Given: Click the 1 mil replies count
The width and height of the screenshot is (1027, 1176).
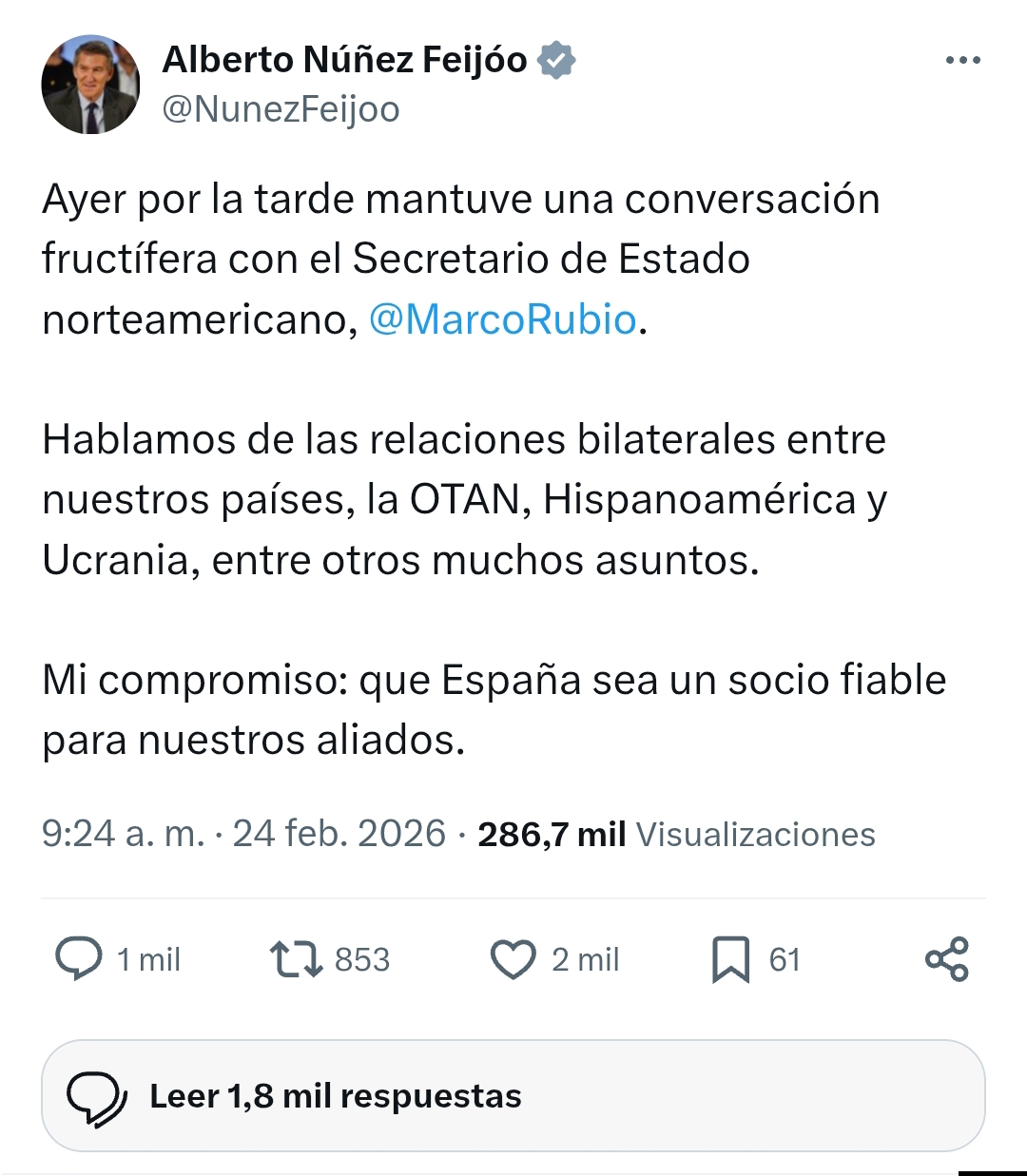Looking at the screenshot, I should click(x=148, y=960).
